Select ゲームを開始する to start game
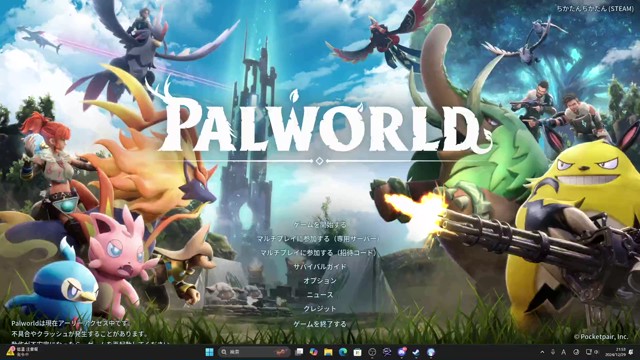The image size is (640, 360). coord(320,224)
